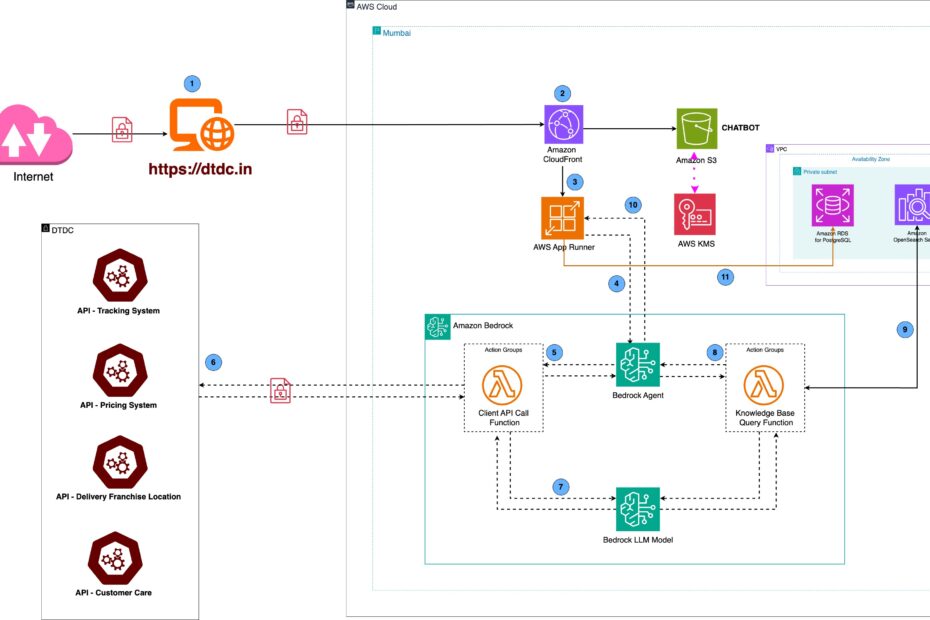Click the AWS Cloud group corner icon

click(350, 5)
